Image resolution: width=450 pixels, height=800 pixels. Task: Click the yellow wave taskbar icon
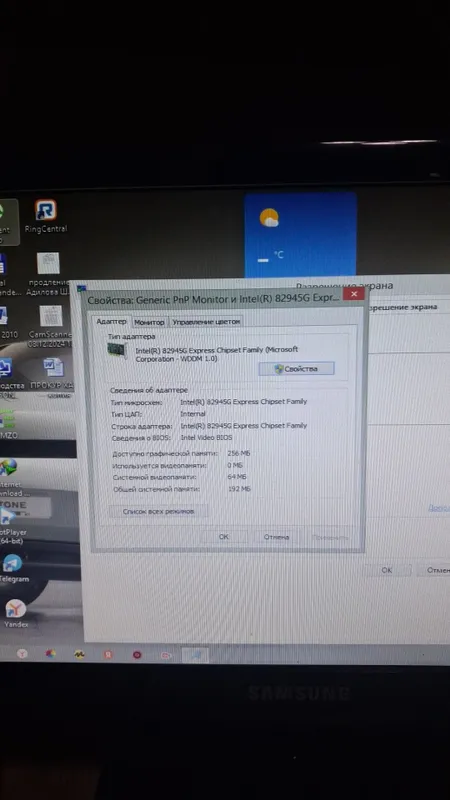tap(79, 654)
